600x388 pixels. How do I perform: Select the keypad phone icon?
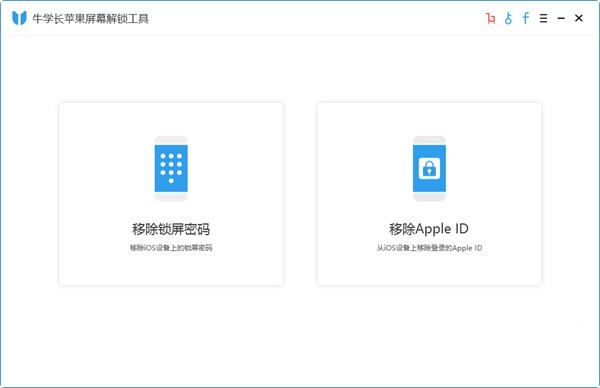click(171, 169)
